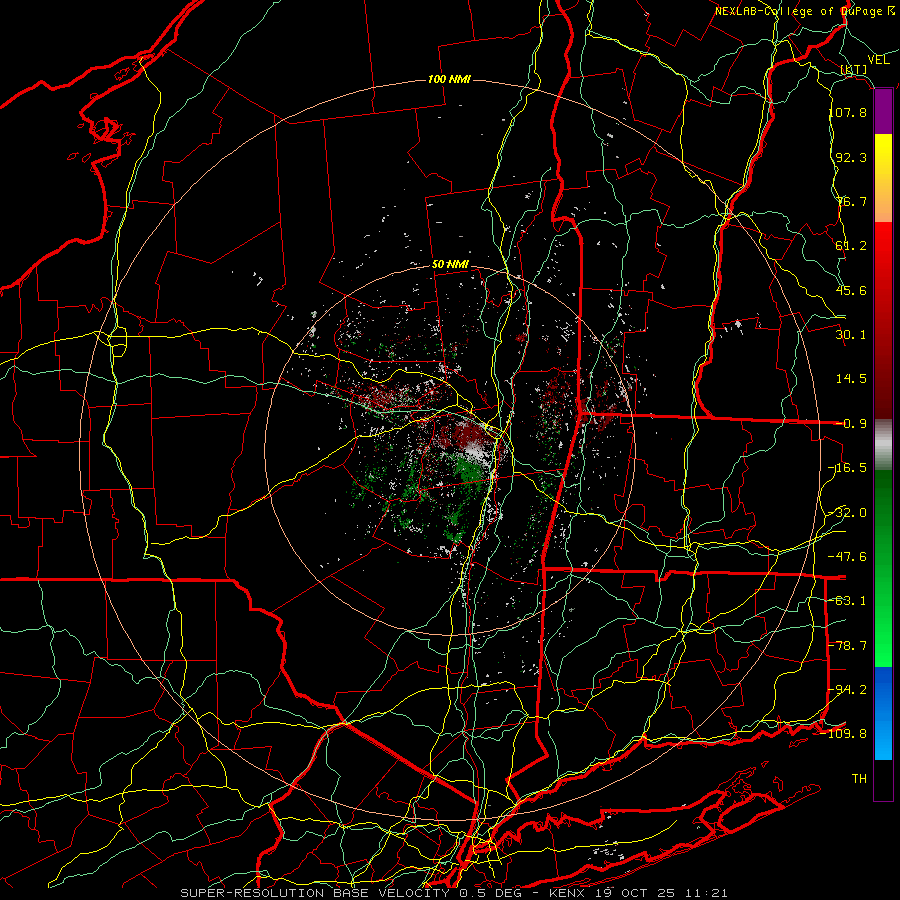The width and height of the screenshot is (900, 900).
Task: Pick the gray near-zero segment of the color bar
Action: (883, 445)
